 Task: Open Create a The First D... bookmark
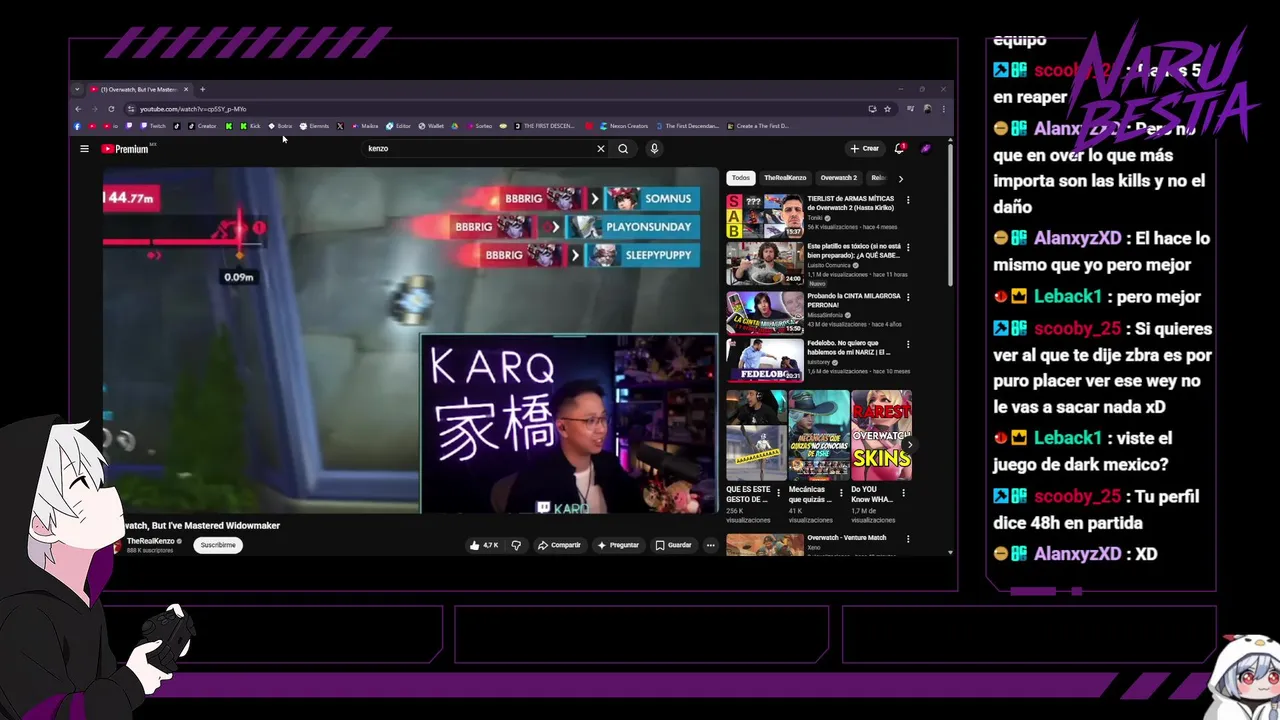click(x=757, y=126)
